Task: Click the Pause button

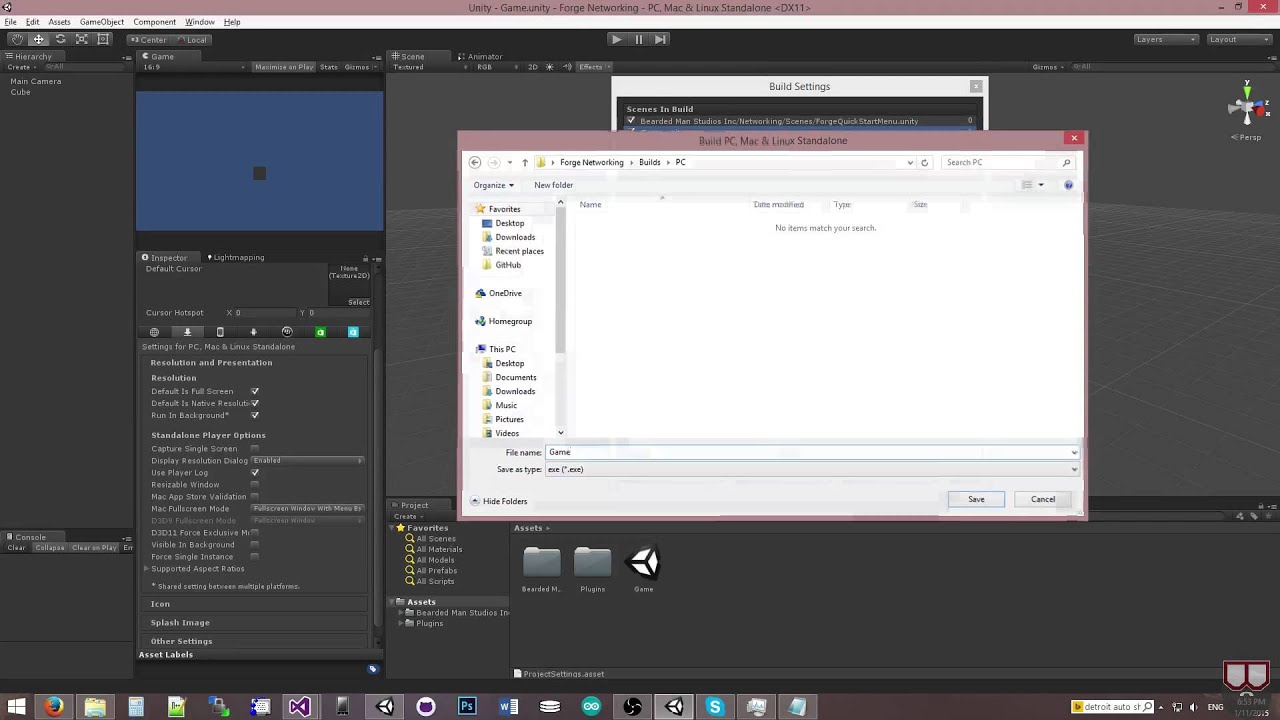Action: click(638, 39)
